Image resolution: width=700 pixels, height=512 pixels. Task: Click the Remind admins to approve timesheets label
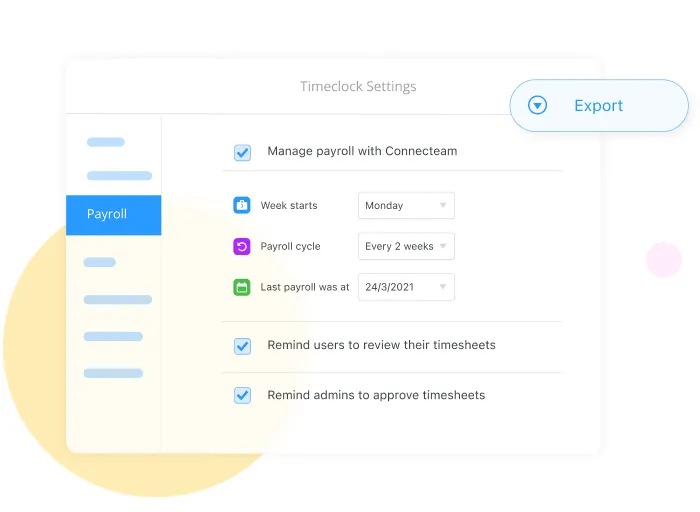coord(376,395)
